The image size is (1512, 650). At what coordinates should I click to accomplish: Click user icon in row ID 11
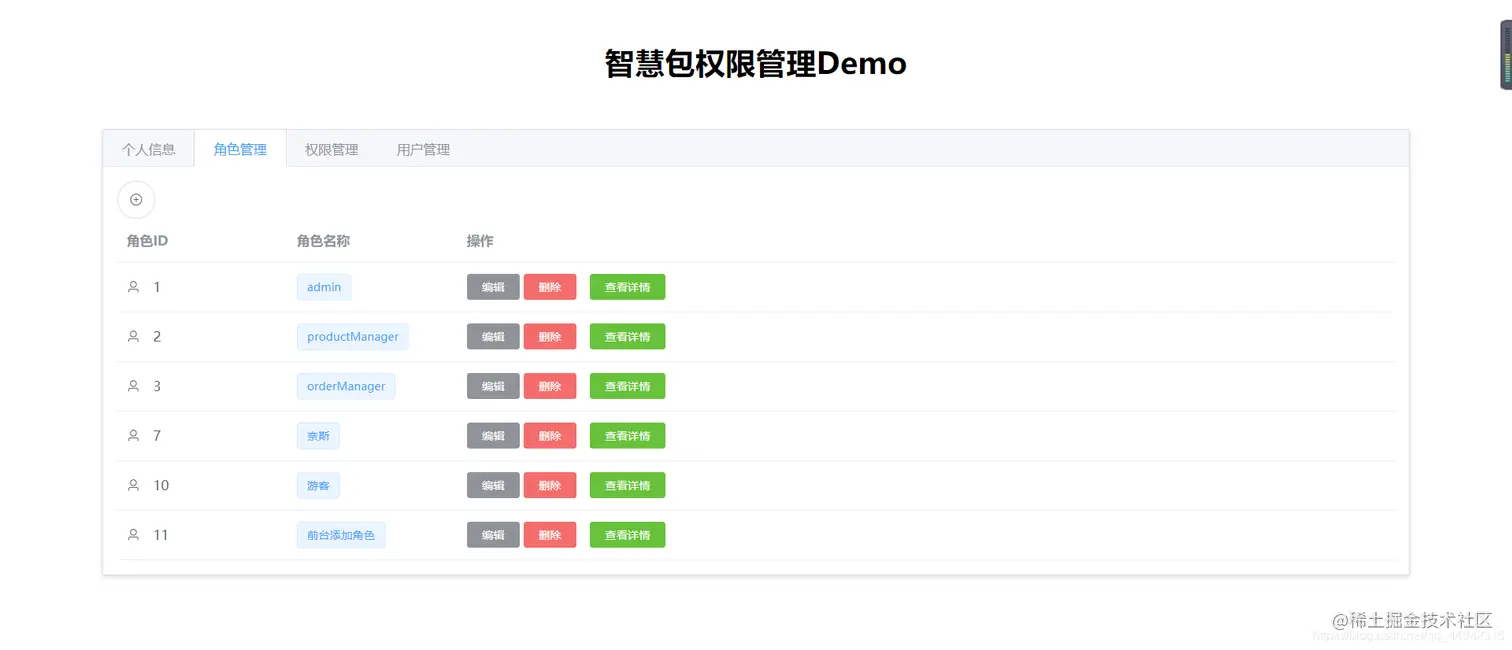coord(133,535)
